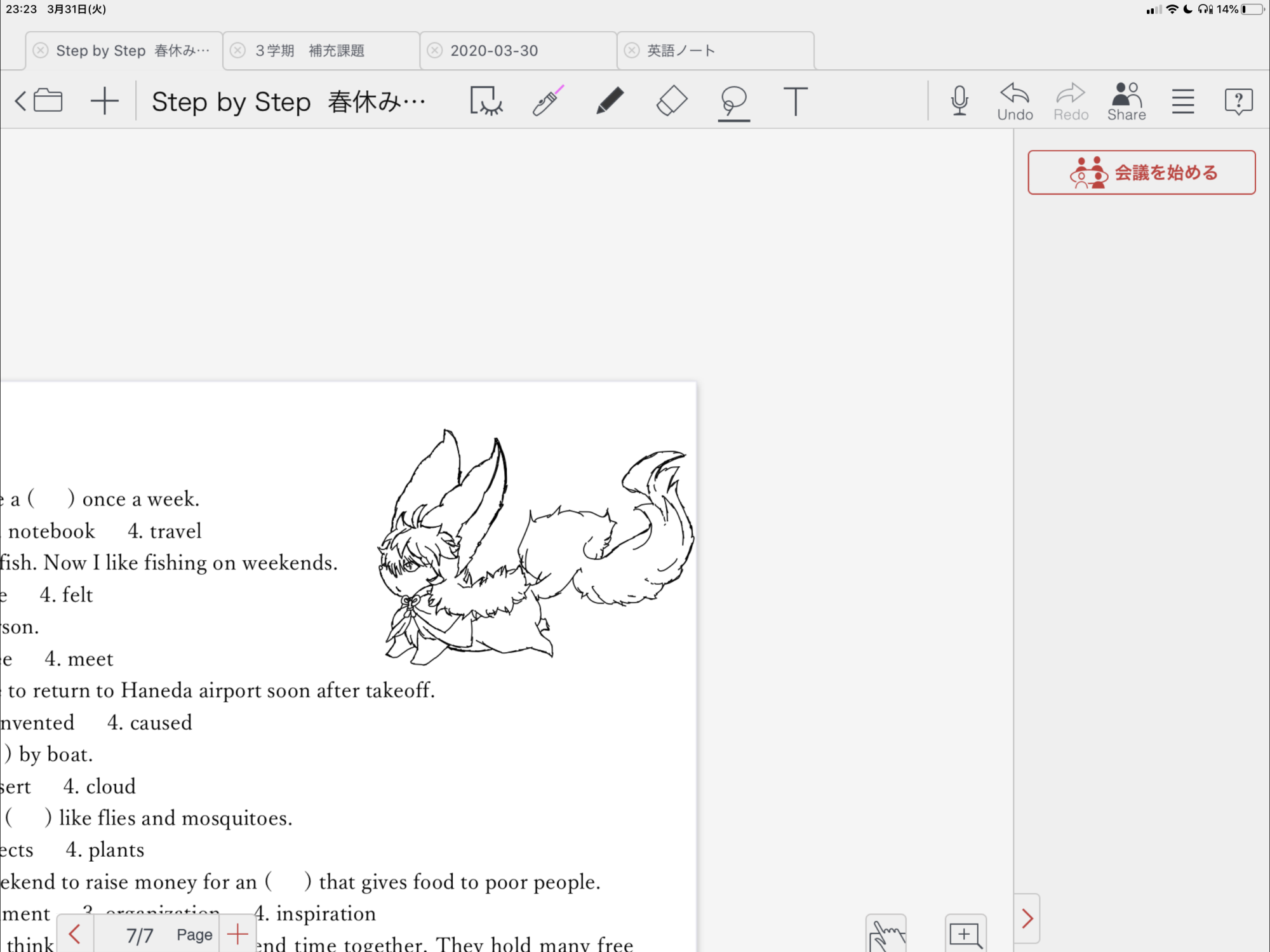
Task: Start audio recording with microphone
Action: point(959,100)
